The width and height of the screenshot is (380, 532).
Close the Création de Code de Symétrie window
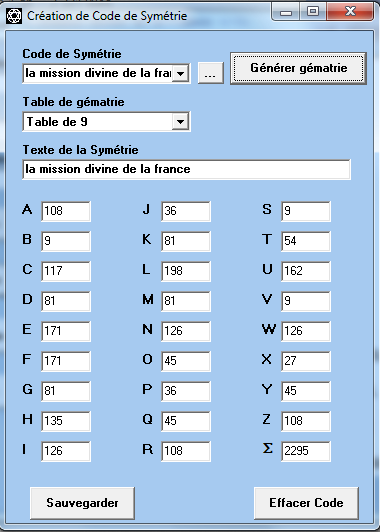tap(349, 13)
